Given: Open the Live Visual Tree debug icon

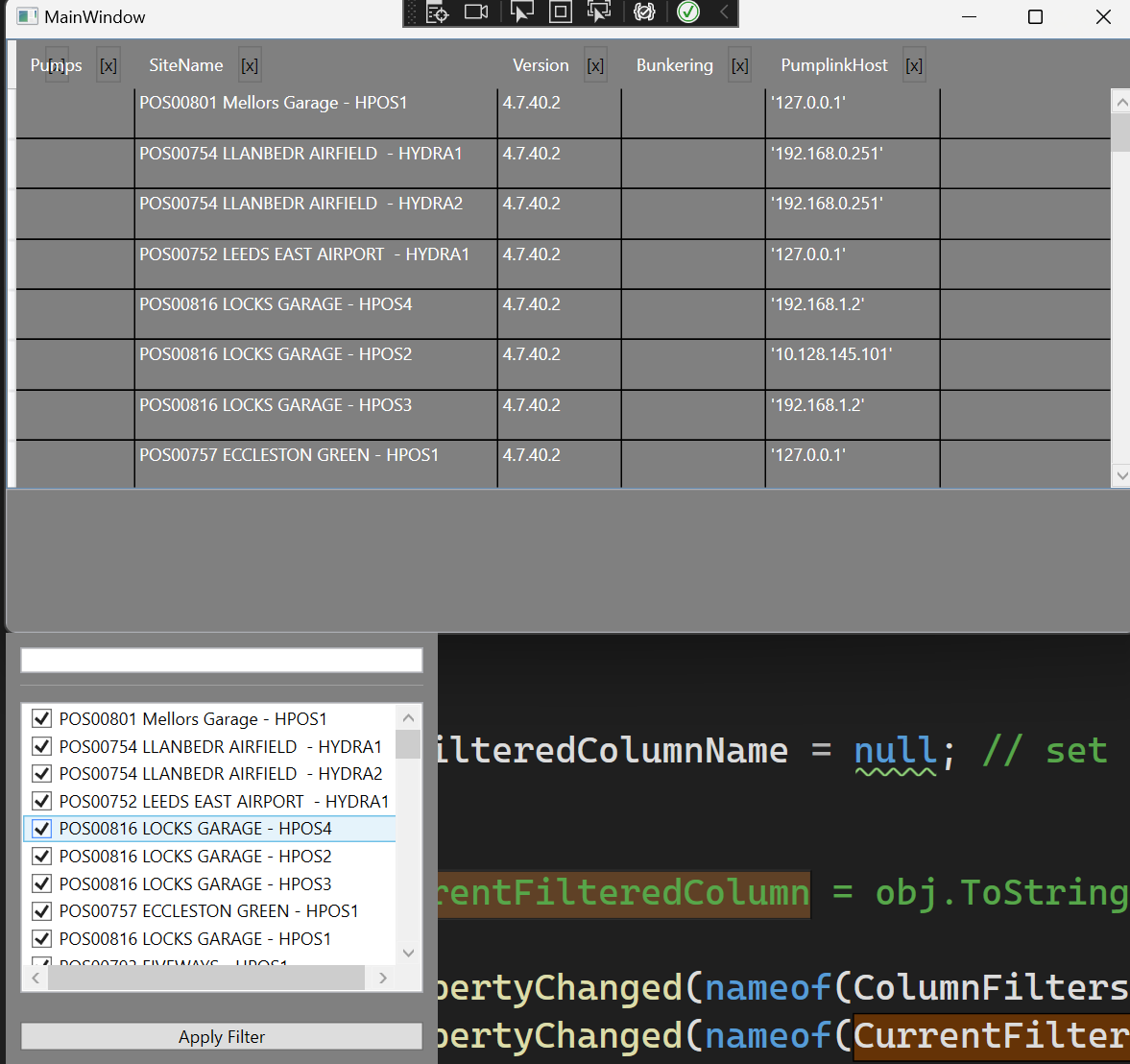Looking at the screenshot, I should (437, 12).
